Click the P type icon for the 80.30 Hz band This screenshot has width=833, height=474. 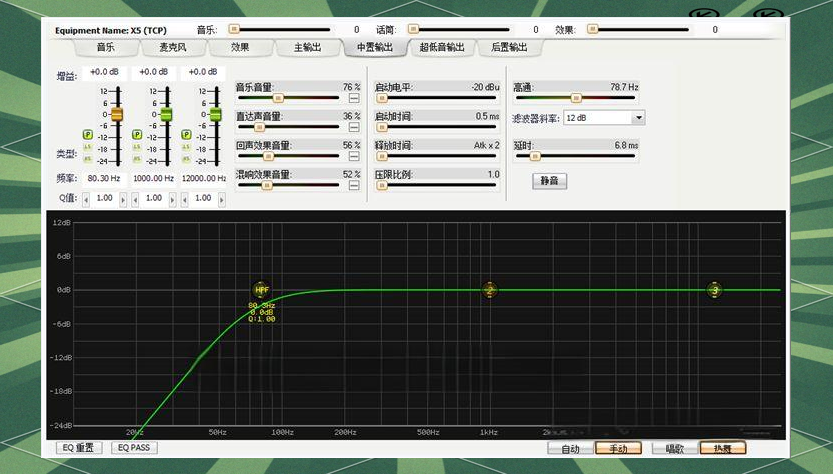(87, 134)
